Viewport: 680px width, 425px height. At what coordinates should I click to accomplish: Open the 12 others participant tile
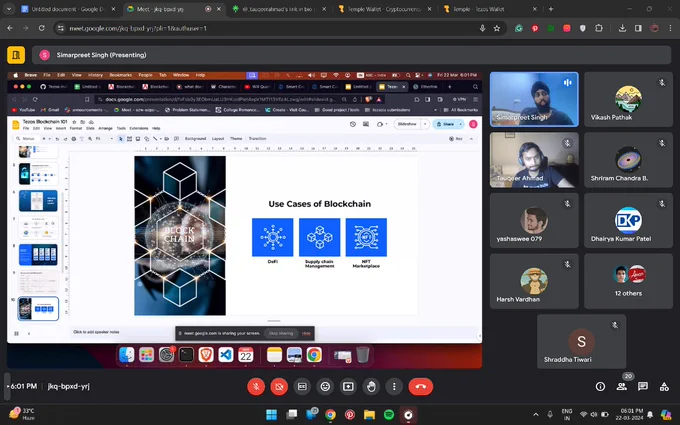click(628, 281)
